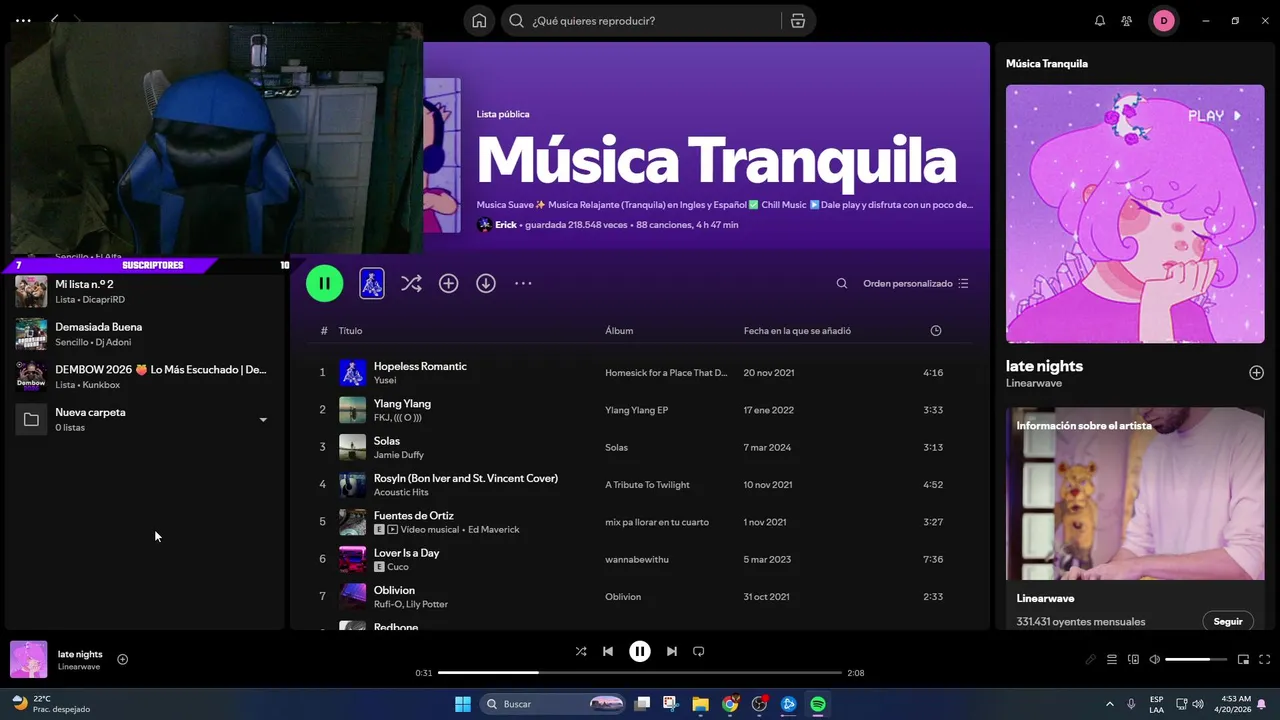
Task: Open the miniplayer icon
Action: [1243, 659]
